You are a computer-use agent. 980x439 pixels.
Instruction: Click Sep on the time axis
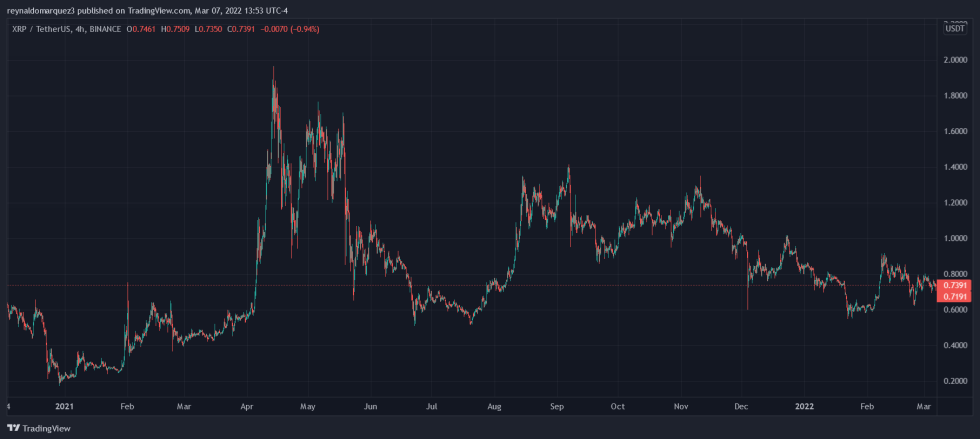coord(558,407)
